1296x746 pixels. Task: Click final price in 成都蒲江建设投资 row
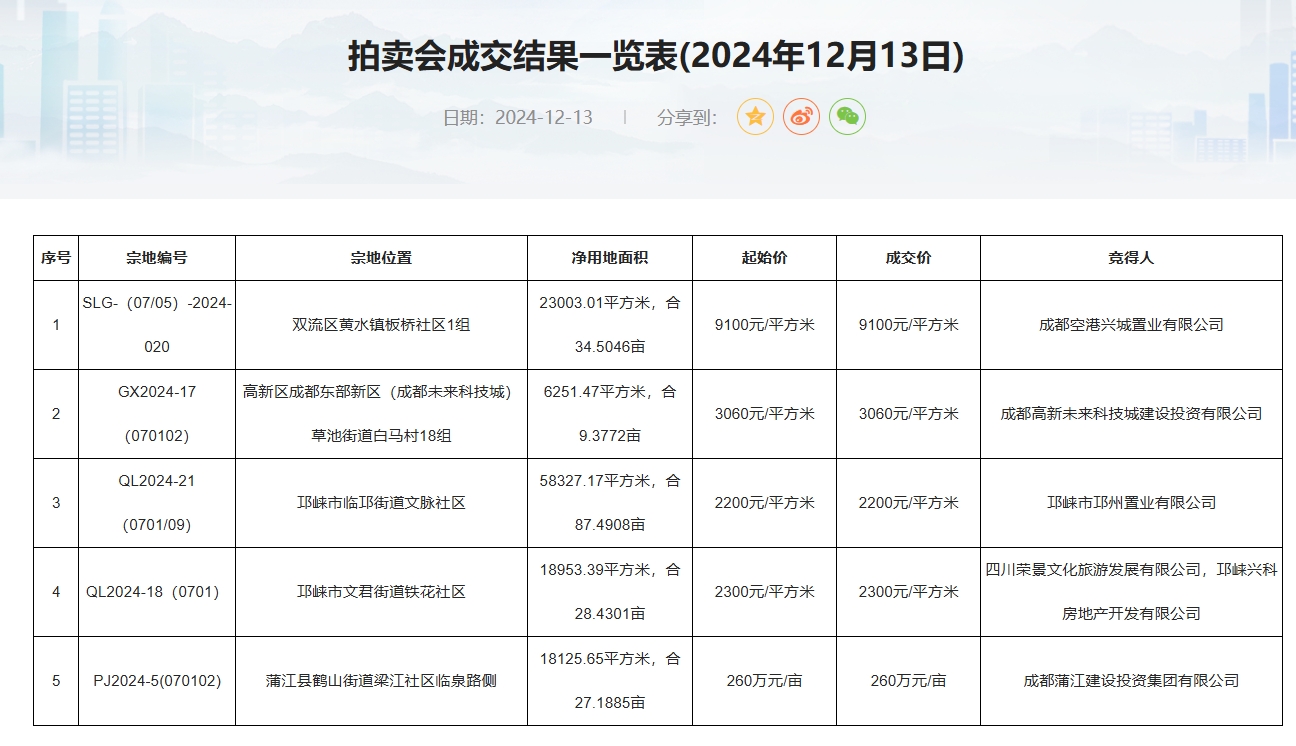pos(908,681)
